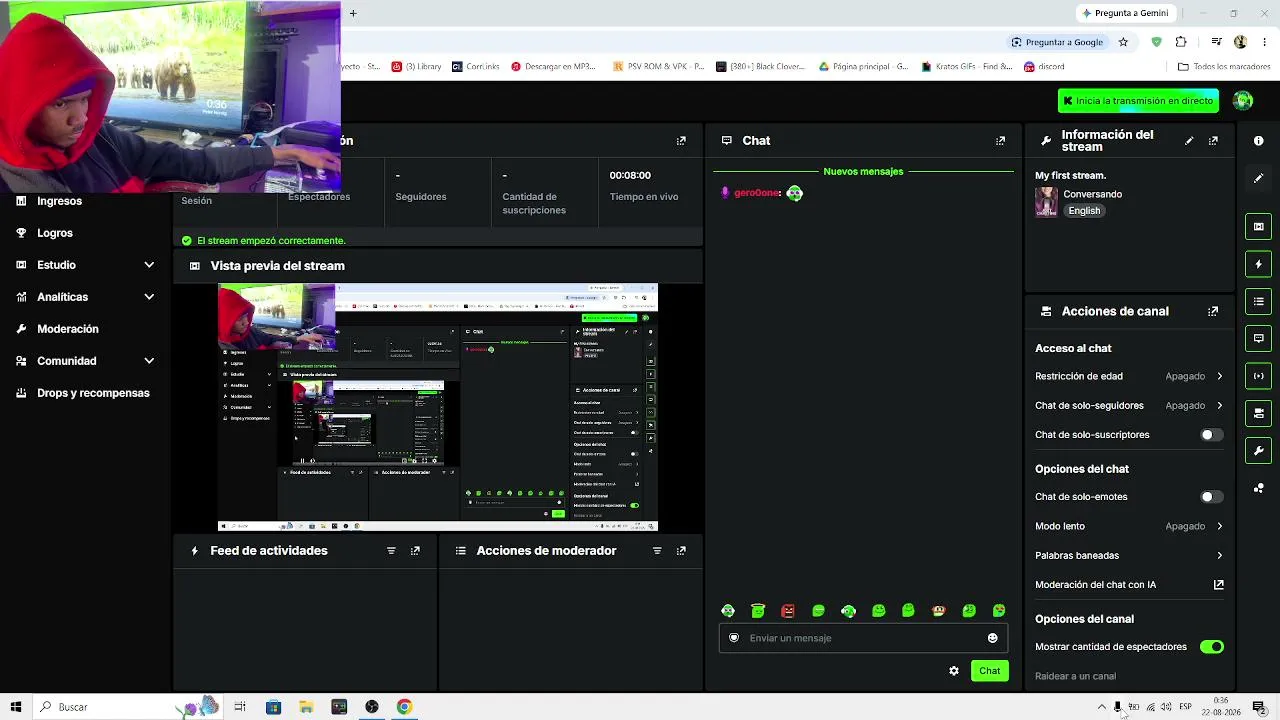The image size is (1280, 720).
Task: Click Raidear a un canal link
Action: tap(1075, 677)
